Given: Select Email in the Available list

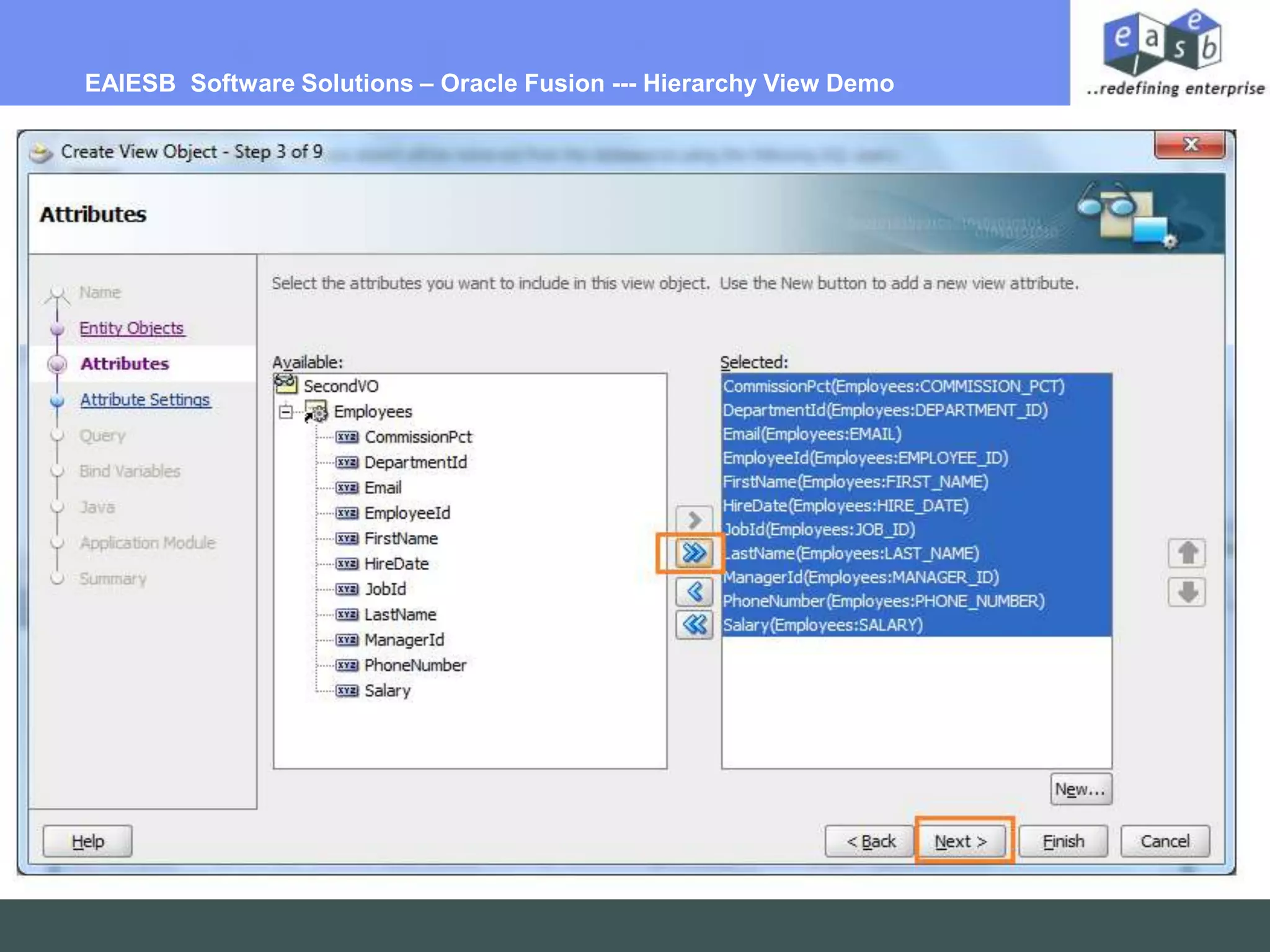Looking at the screenshot, I should [383, 488].
